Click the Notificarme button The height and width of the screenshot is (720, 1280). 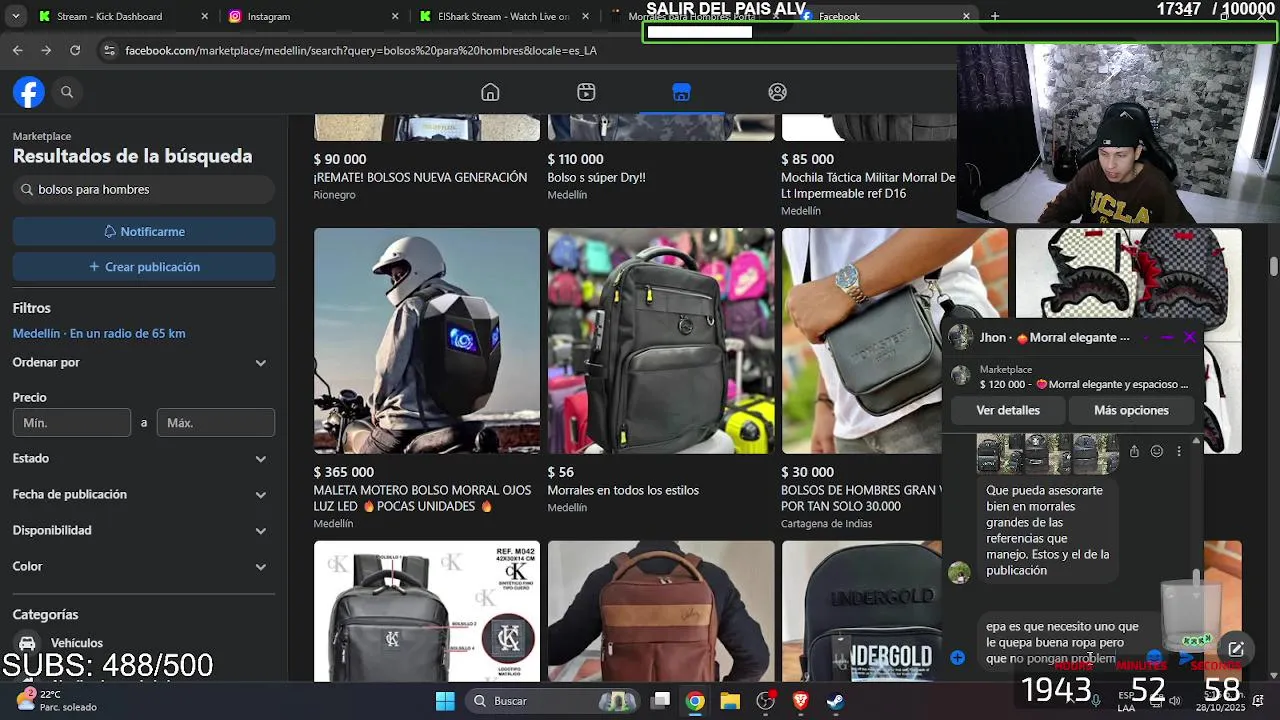(x=144, y=231)
